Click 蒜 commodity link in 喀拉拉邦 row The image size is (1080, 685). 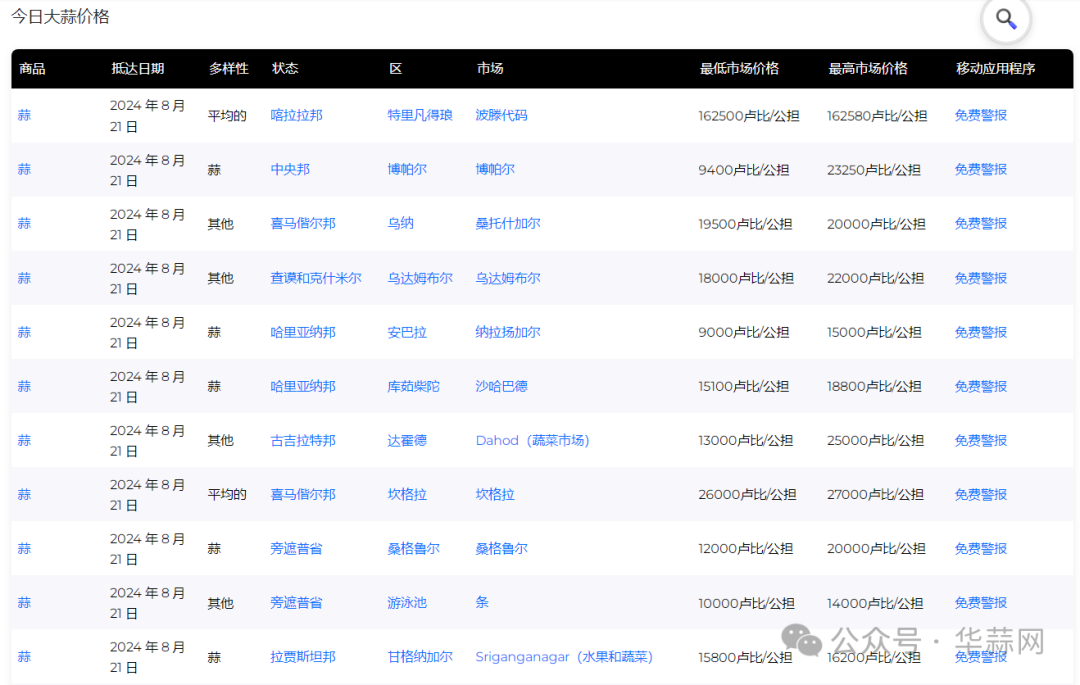(24, 116)
